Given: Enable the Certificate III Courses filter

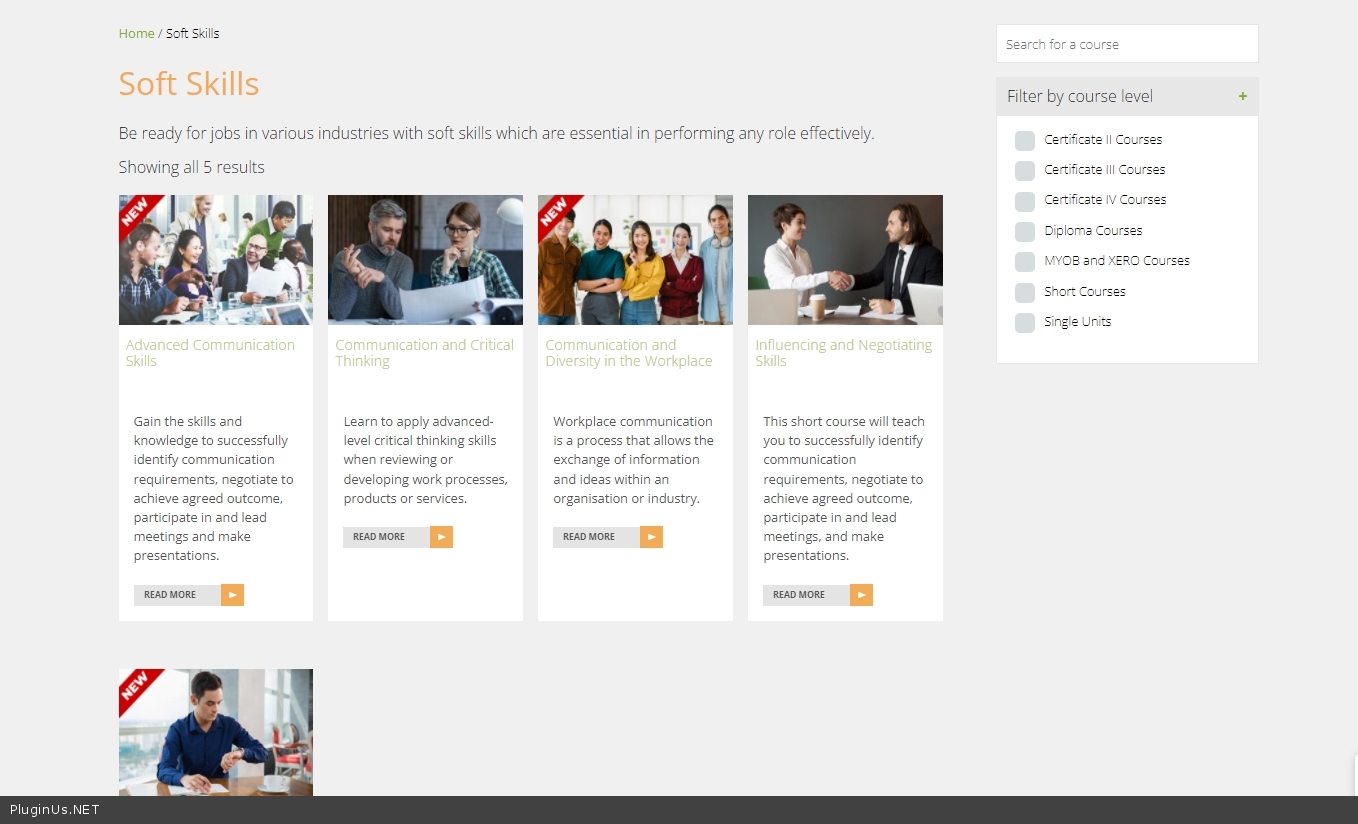Looking at the screenshot, I should (1025, 171).
